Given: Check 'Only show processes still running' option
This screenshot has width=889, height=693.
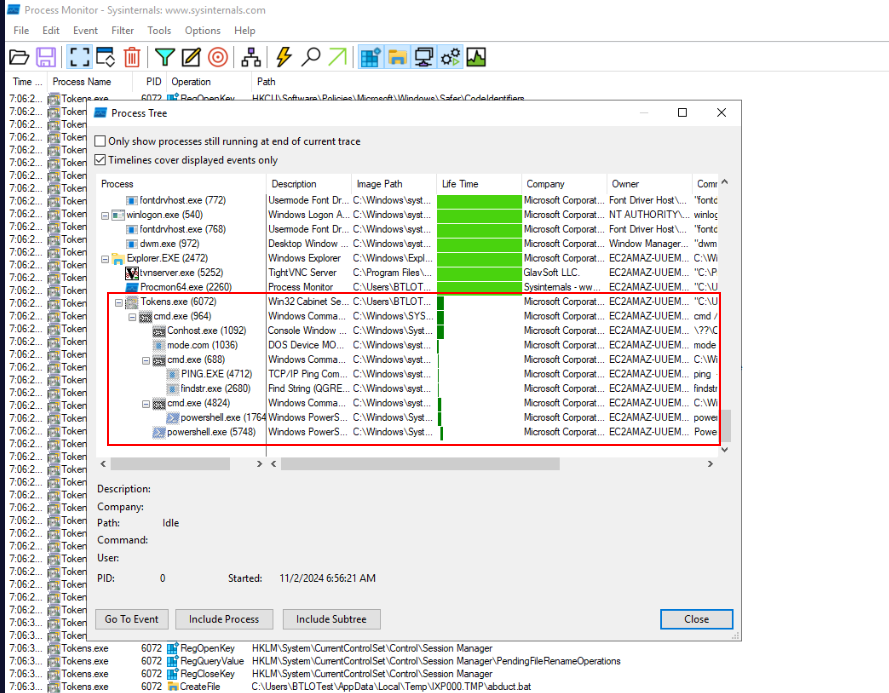Looking at the screenshot, I should (x=100, y=141).
